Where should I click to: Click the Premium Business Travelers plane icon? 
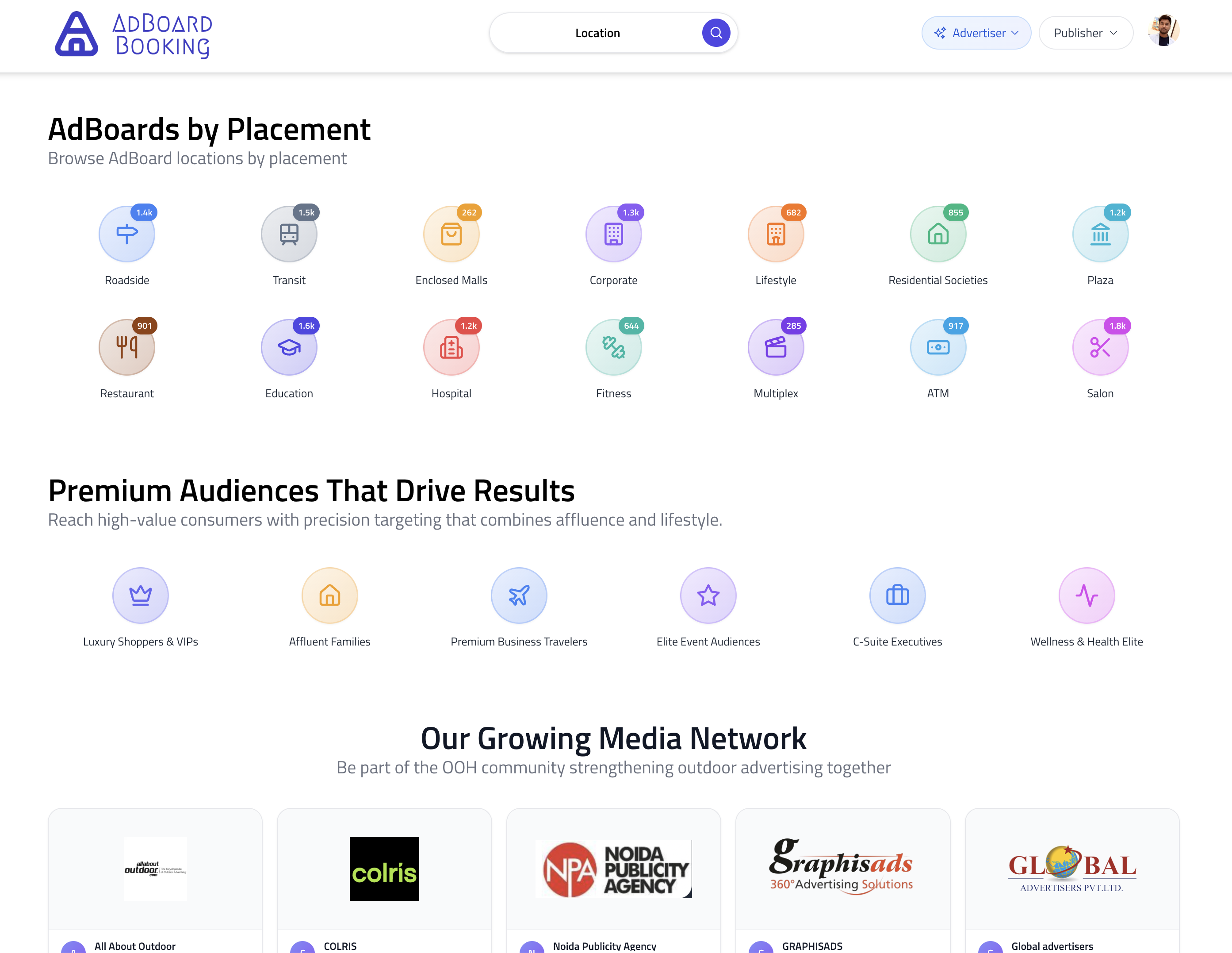tap(519, 595)
